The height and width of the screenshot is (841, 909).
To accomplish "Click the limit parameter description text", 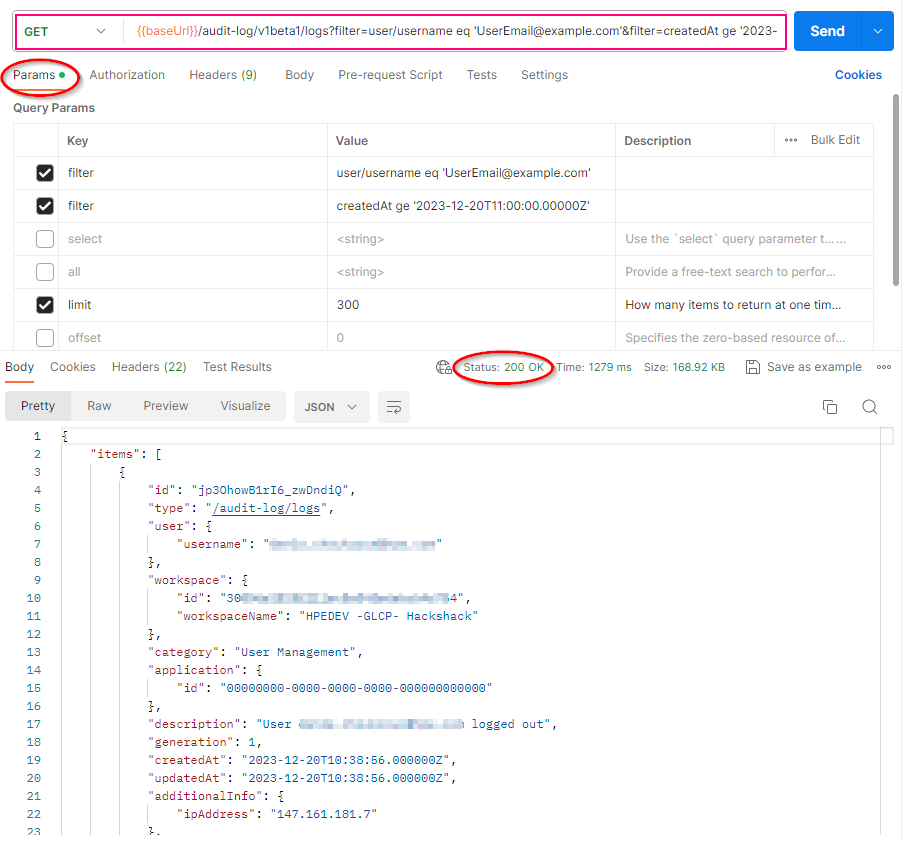I will [733, 305].
